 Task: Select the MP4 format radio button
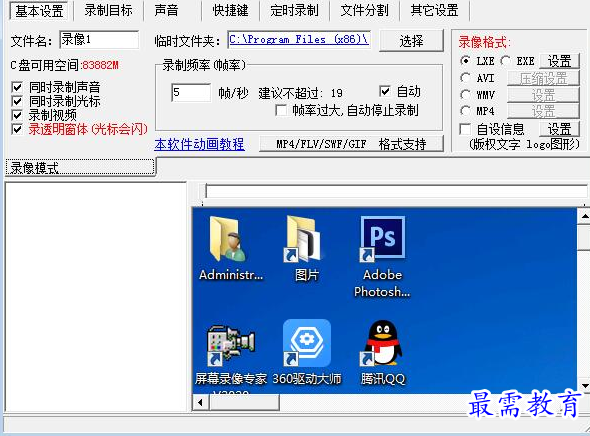point(465,111)
